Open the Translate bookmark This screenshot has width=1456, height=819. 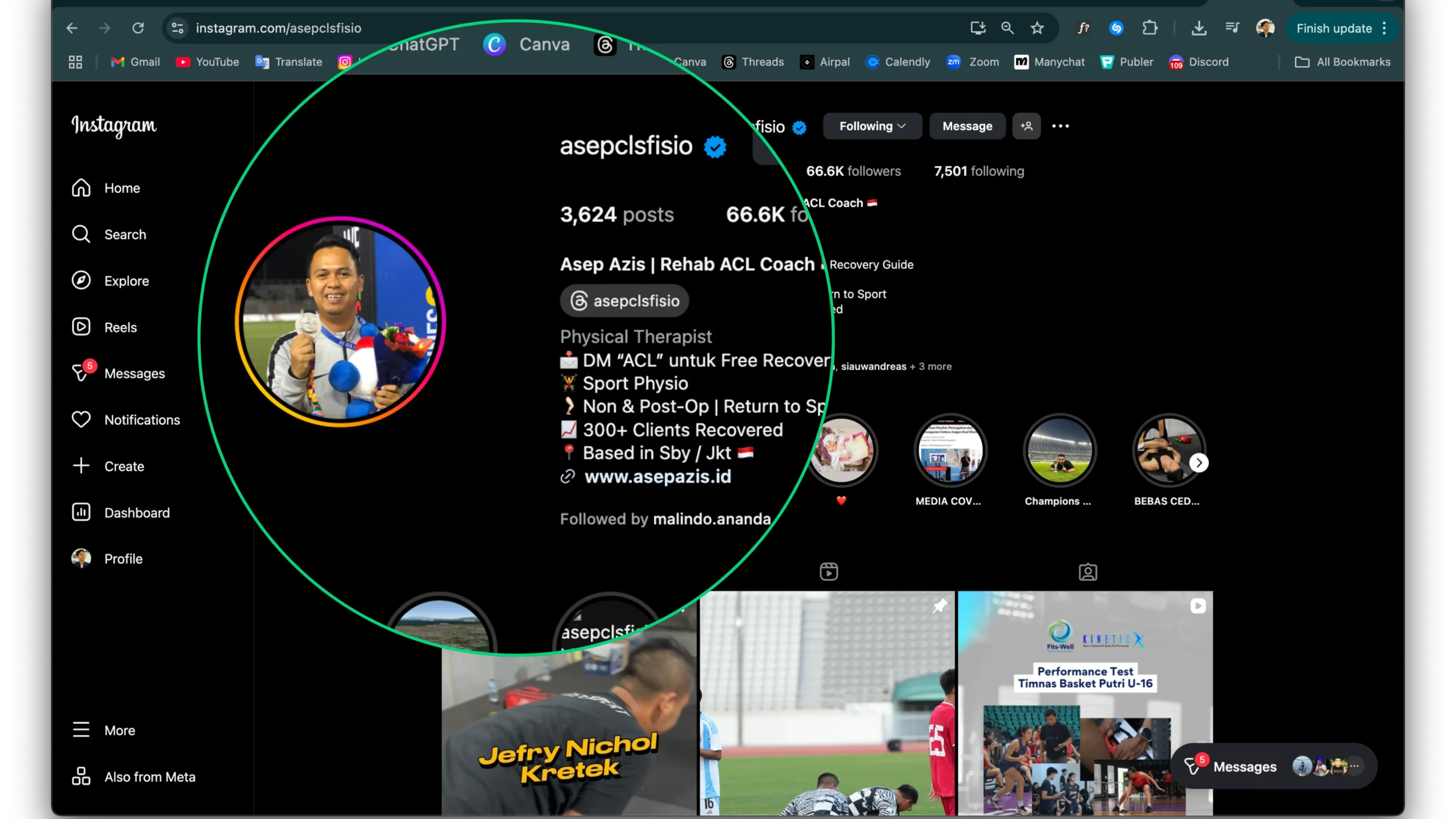tap(289, 62)
